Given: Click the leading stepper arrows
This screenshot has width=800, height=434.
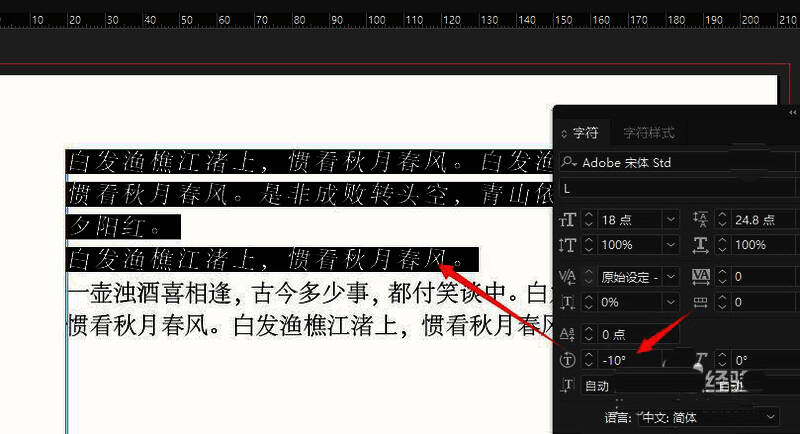Looking at the screenshot, I should tap(722, 220).
